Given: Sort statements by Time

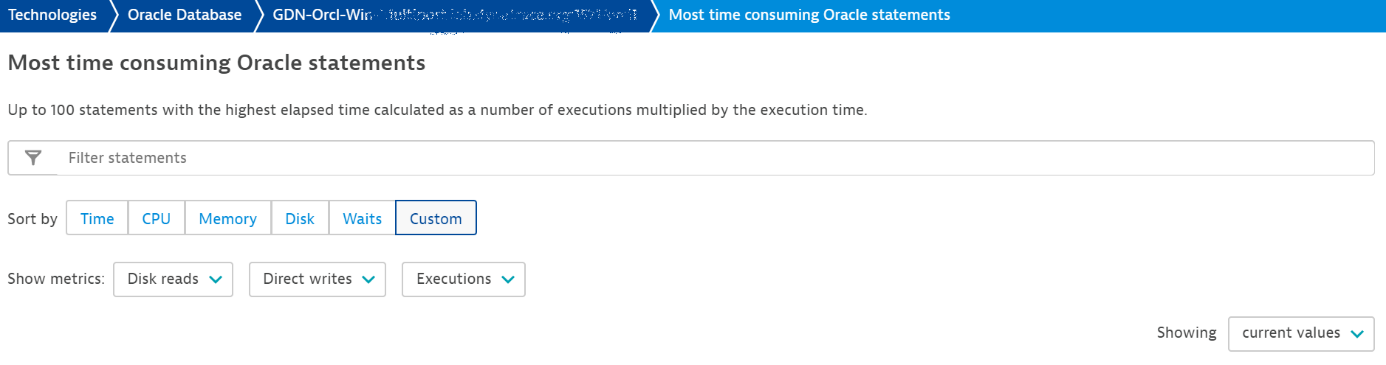Looking at the screenshot, I should click(x=97, y=218).
